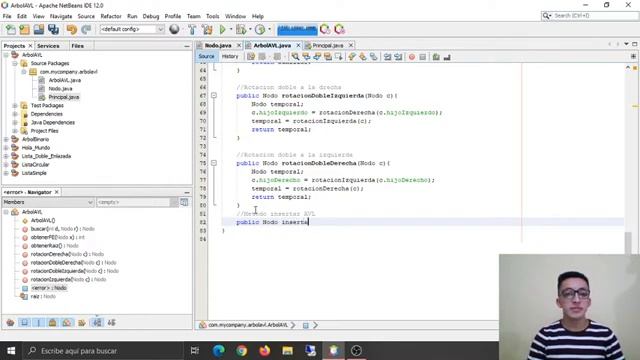
Task: Switch to the Nodo.java editor tab
Action: [218, 45]
